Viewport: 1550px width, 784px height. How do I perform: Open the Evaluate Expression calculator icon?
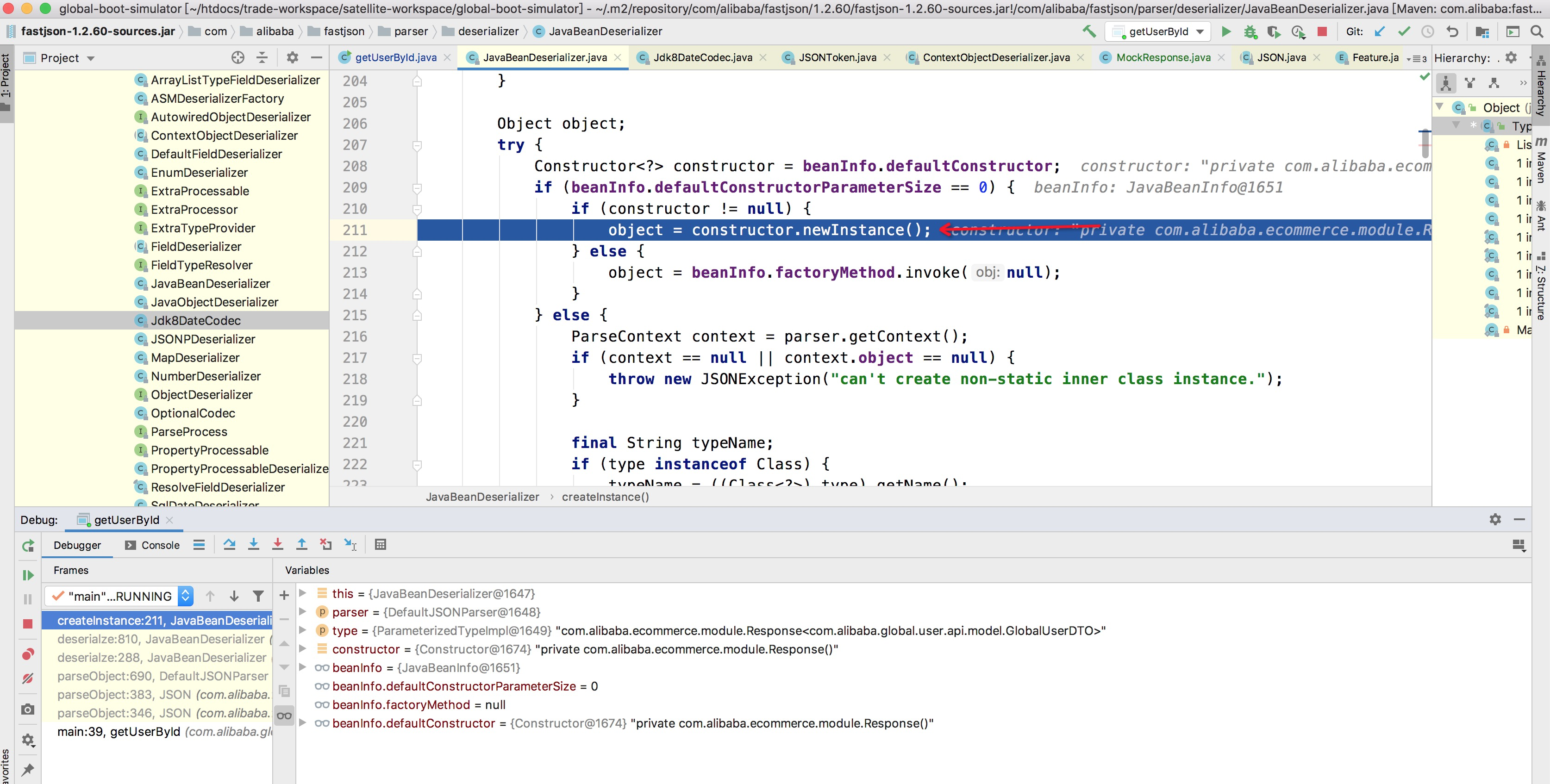[380, 545]
